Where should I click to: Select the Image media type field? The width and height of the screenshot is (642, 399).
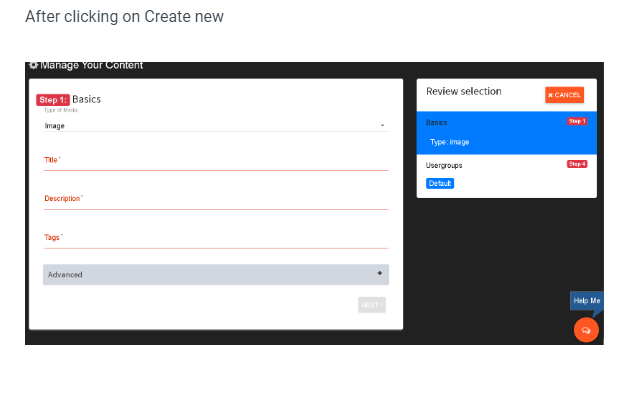pos(216,126)
